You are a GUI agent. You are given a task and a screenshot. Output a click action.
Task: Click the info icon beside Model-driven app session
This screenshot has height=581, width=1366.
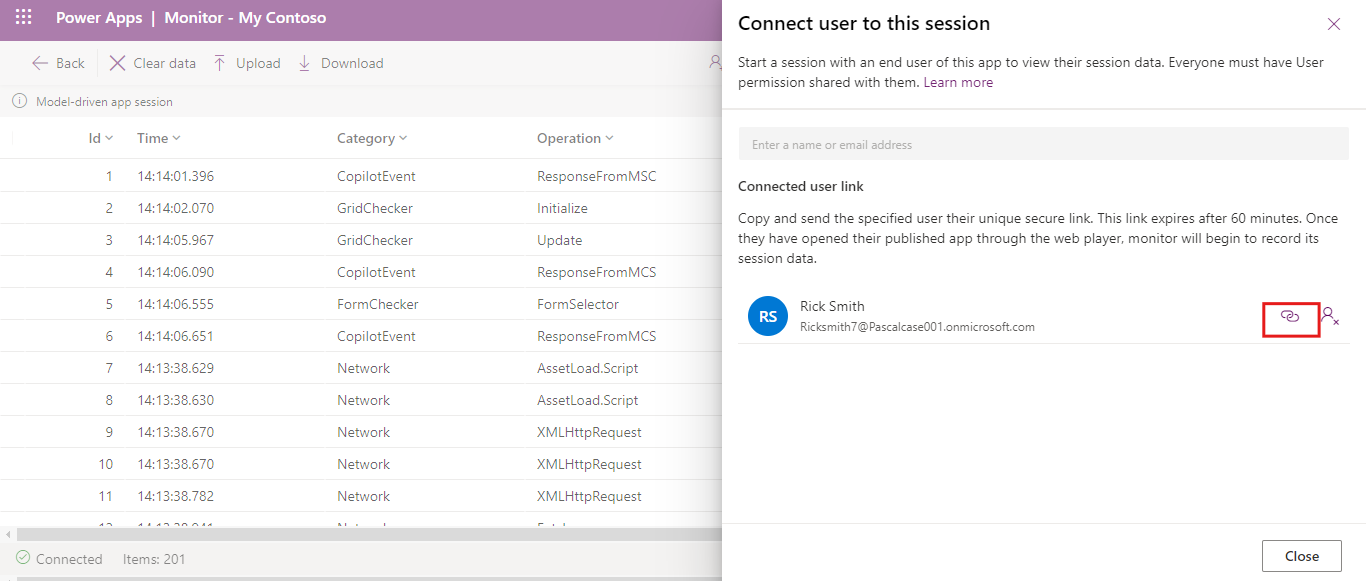tap(19, 101)
